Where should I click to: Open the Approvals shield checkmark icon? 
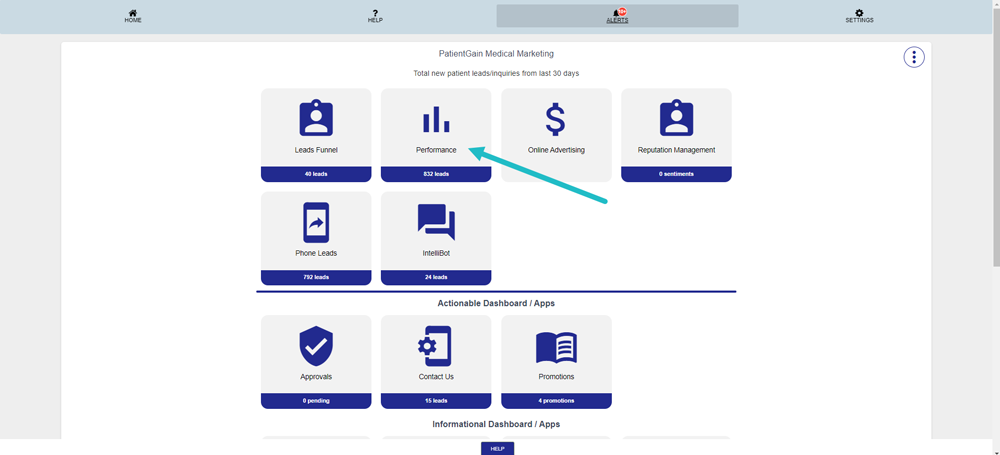point(316,346)
